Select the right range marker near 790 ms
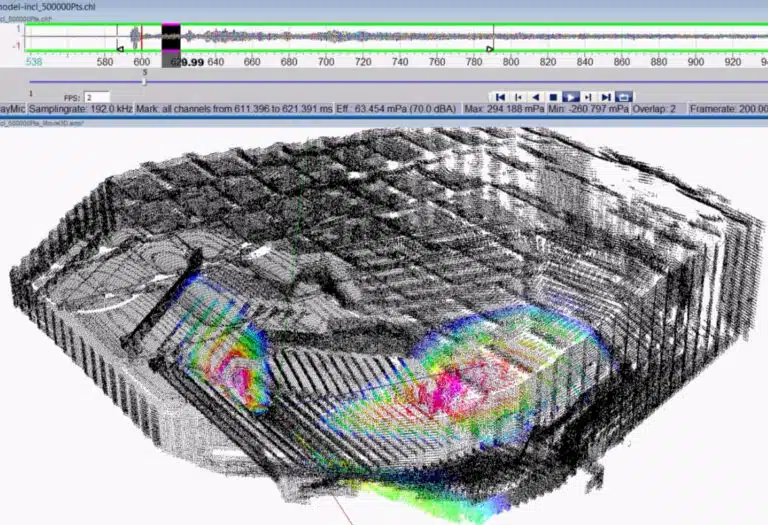768x525 pixels. (490, 48)
